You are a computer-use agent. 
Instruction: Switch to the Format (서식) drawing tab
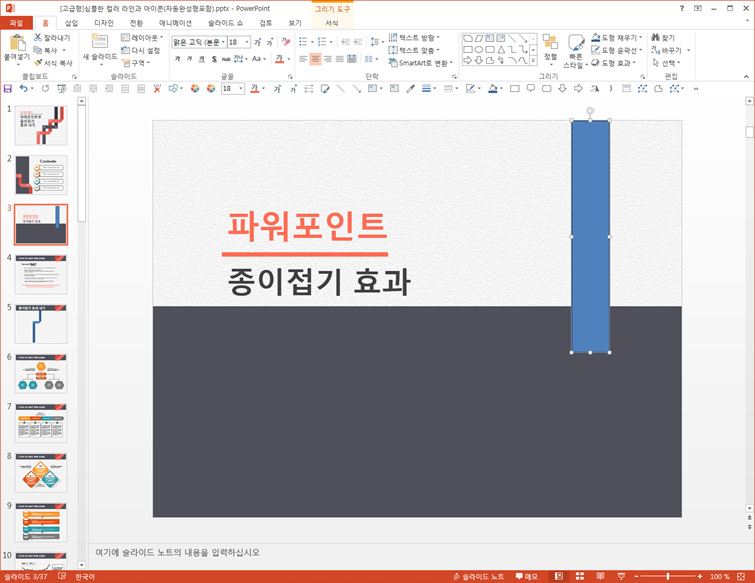click(x=332, y=23)
